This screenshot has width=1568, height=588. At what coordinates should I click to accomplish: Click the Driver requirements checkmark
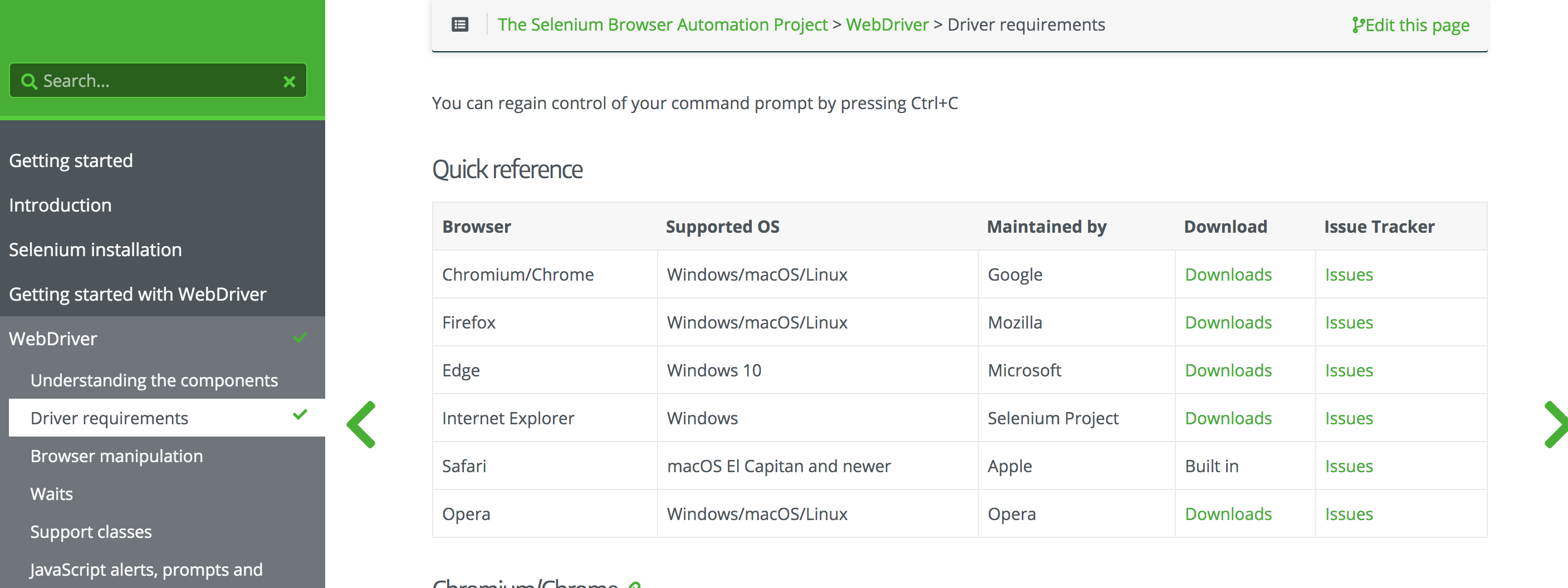click(300, 415)
